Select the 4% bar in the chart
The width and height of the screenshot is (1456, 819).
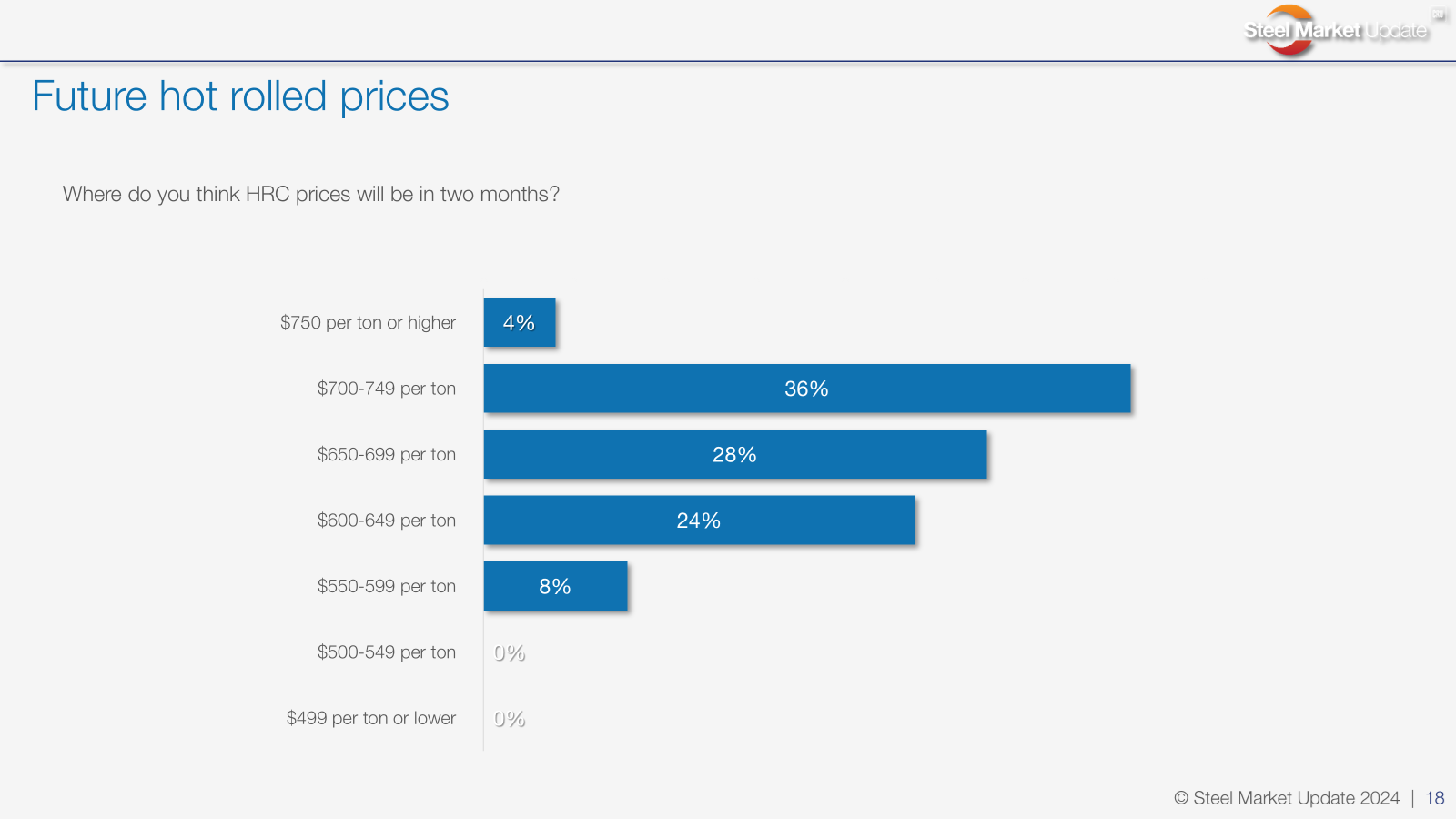click(520, 323)
